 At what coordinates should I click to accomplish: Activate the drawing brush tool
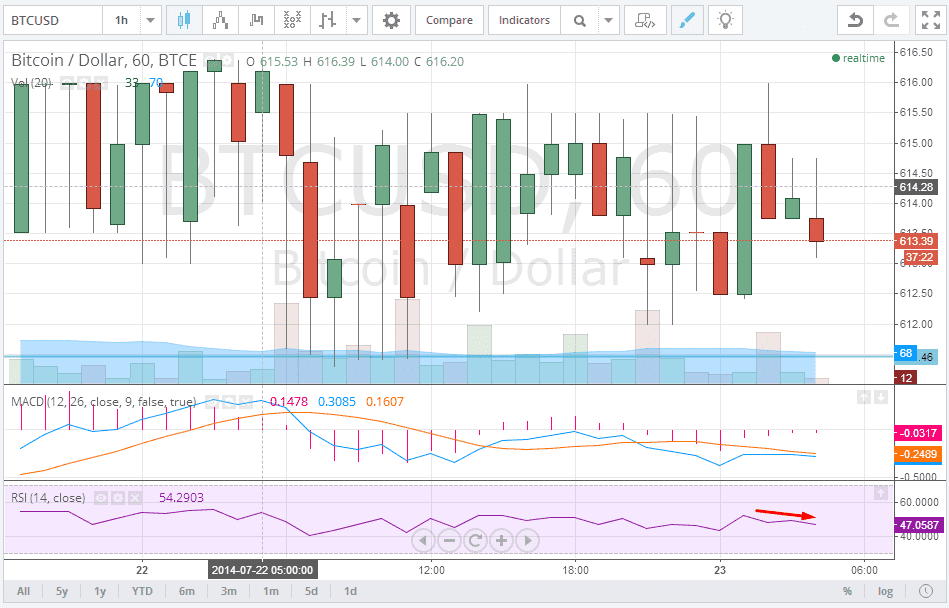pyautogui.click(x=686, y=20)
